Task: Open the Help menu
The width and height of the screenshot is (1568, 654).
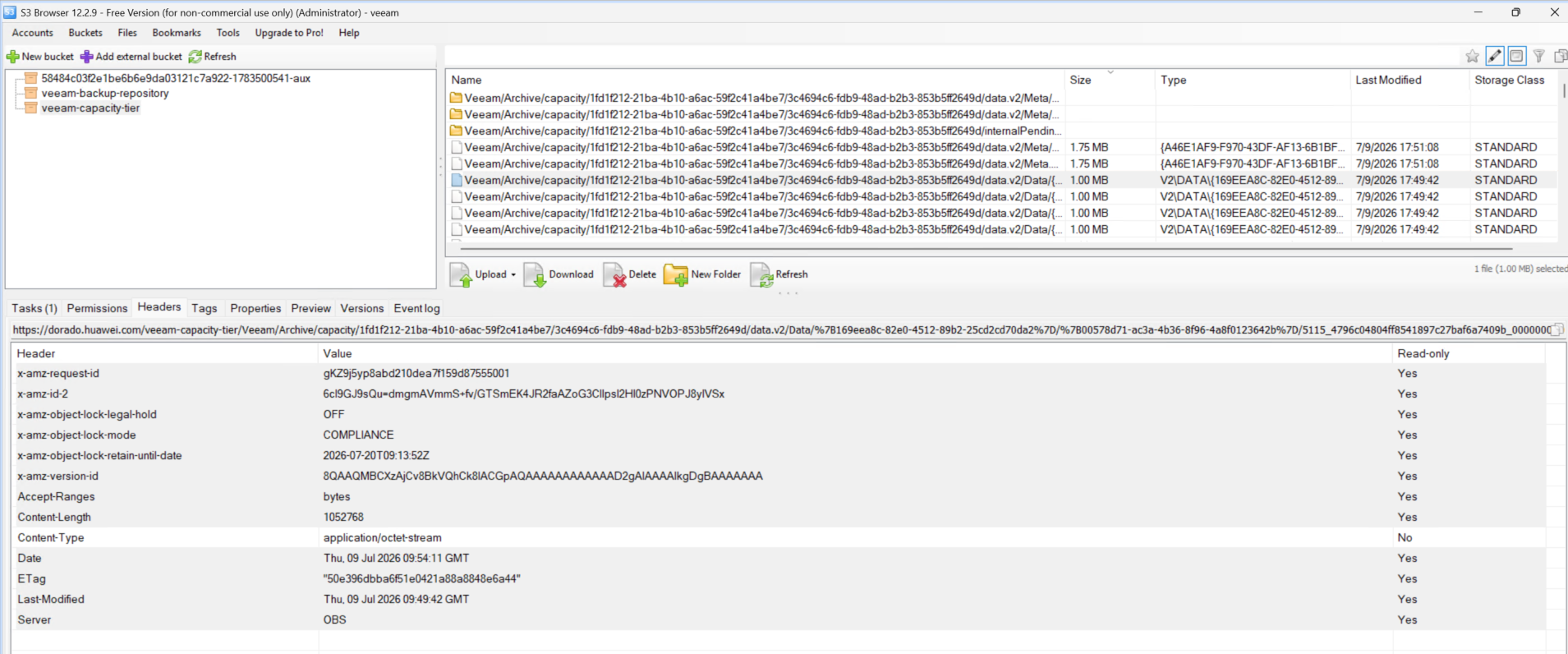Action: pos(349,33)
